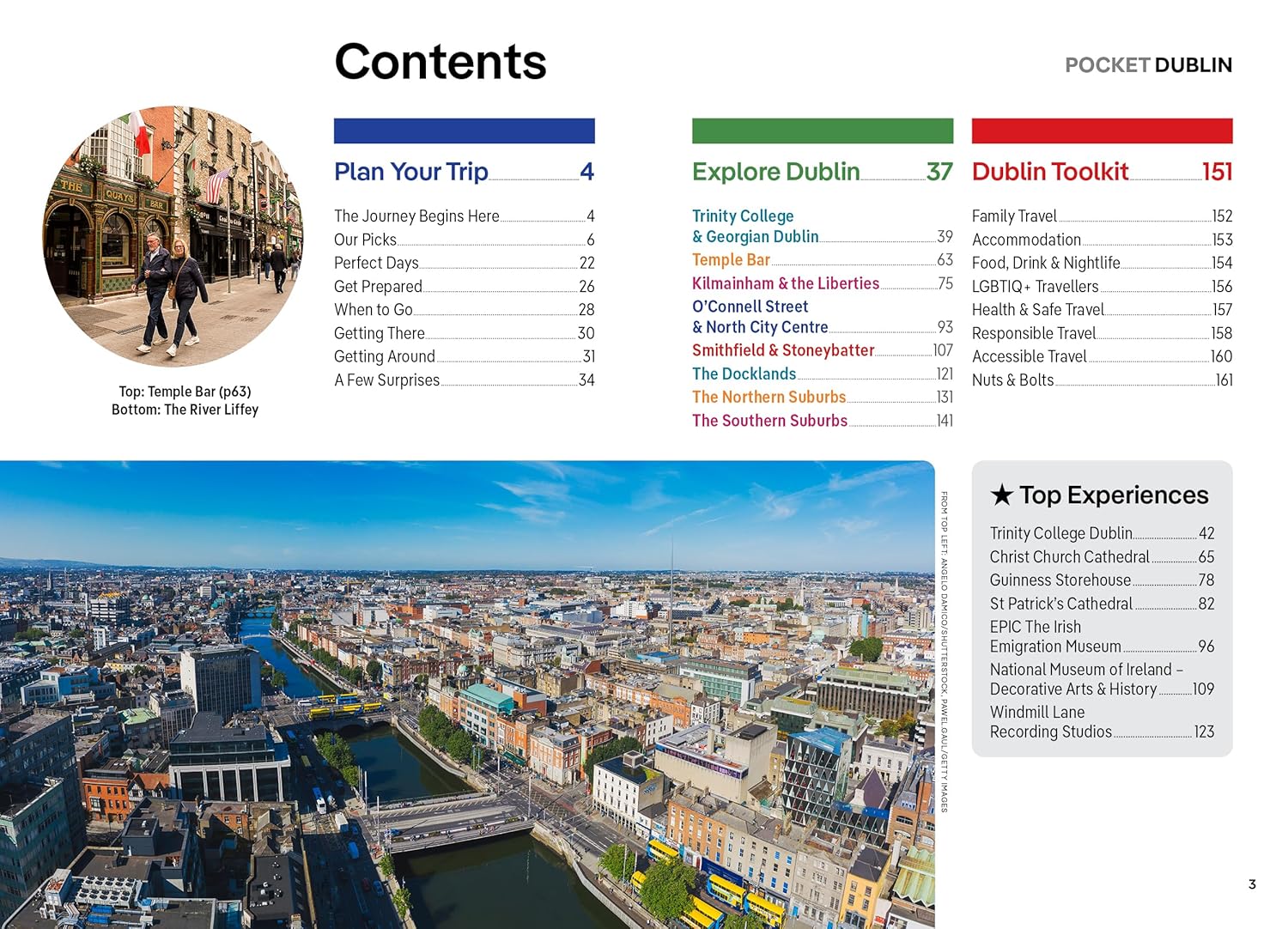Click the 'Accommodation' entry
Screen dimensions: 1288x929
point(1102,240)
